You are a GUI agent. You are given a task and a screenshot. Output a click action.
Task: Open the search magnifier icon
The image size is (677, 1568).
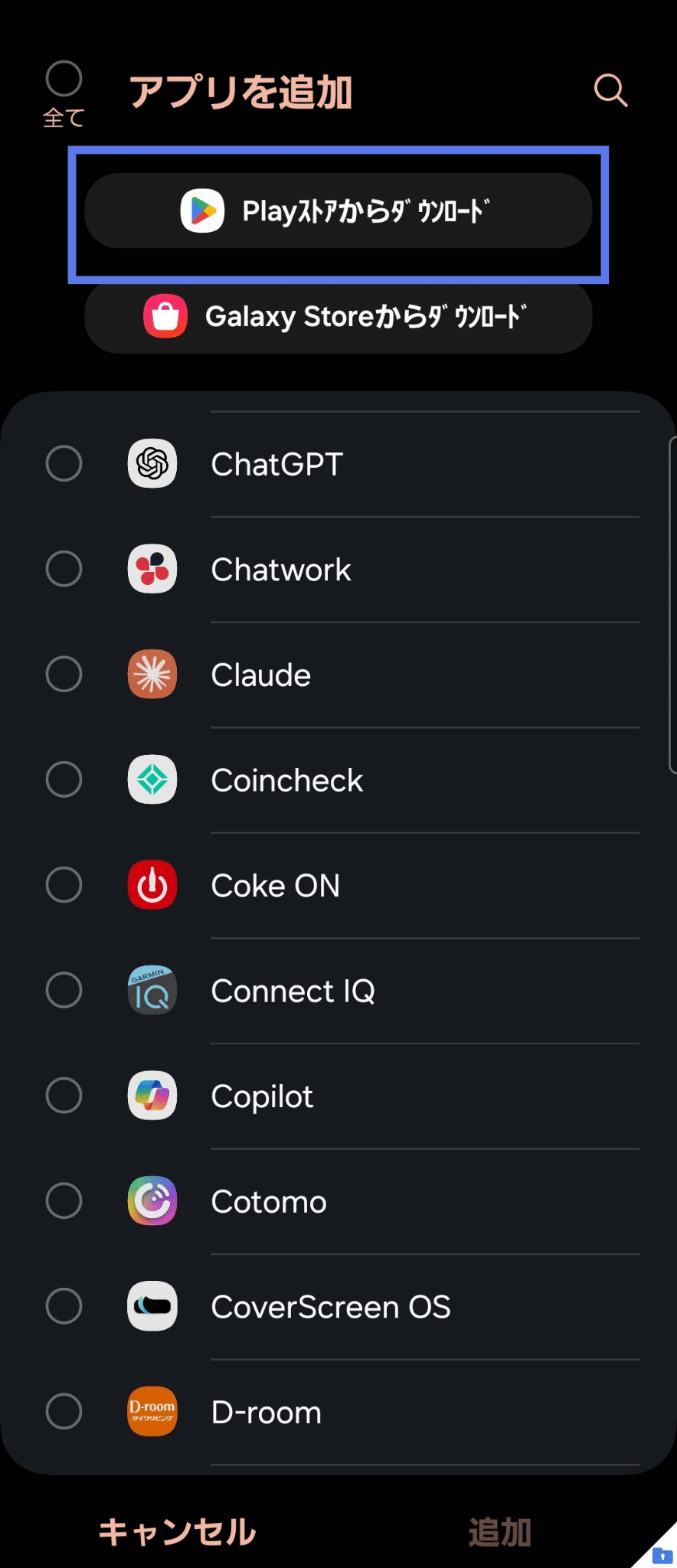click(x=610, y=91)
